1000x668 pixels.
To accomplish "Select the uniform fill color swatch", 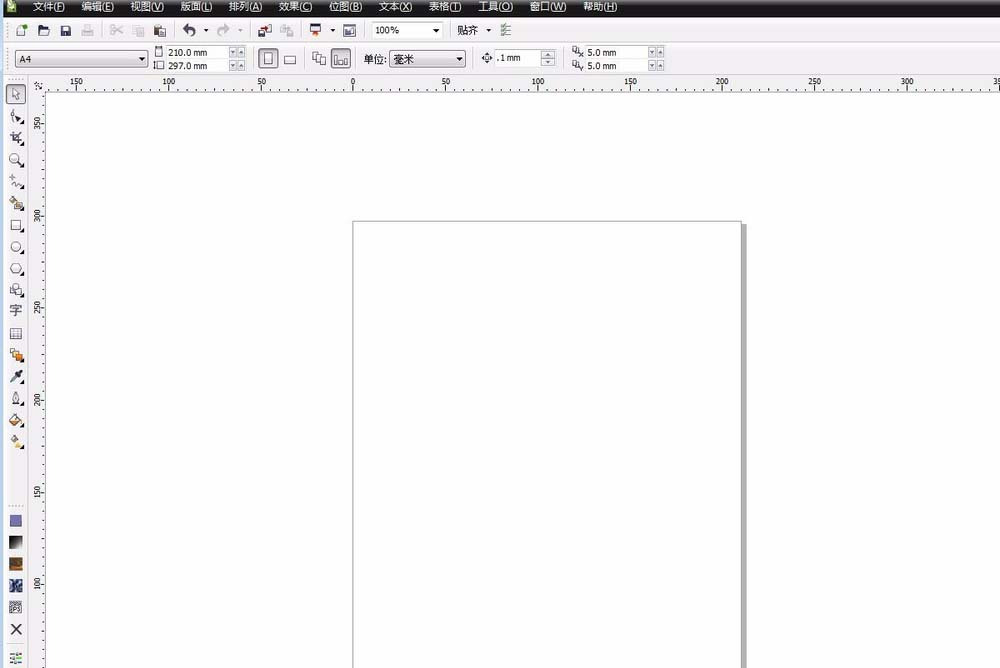I will (x=16, y=521).
